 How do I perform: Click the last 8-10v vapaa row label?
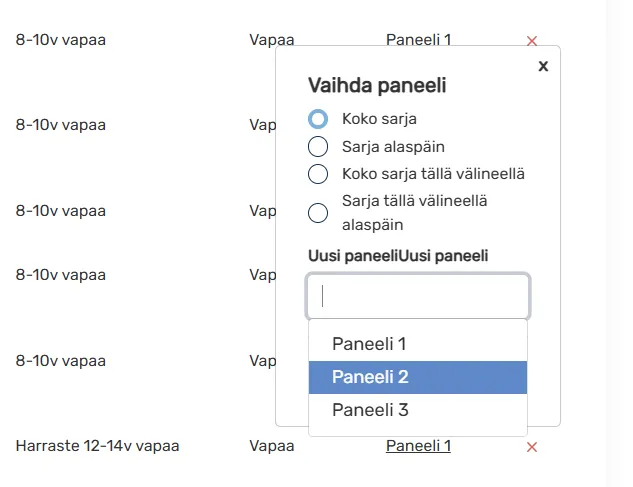[x=61, y=361]
